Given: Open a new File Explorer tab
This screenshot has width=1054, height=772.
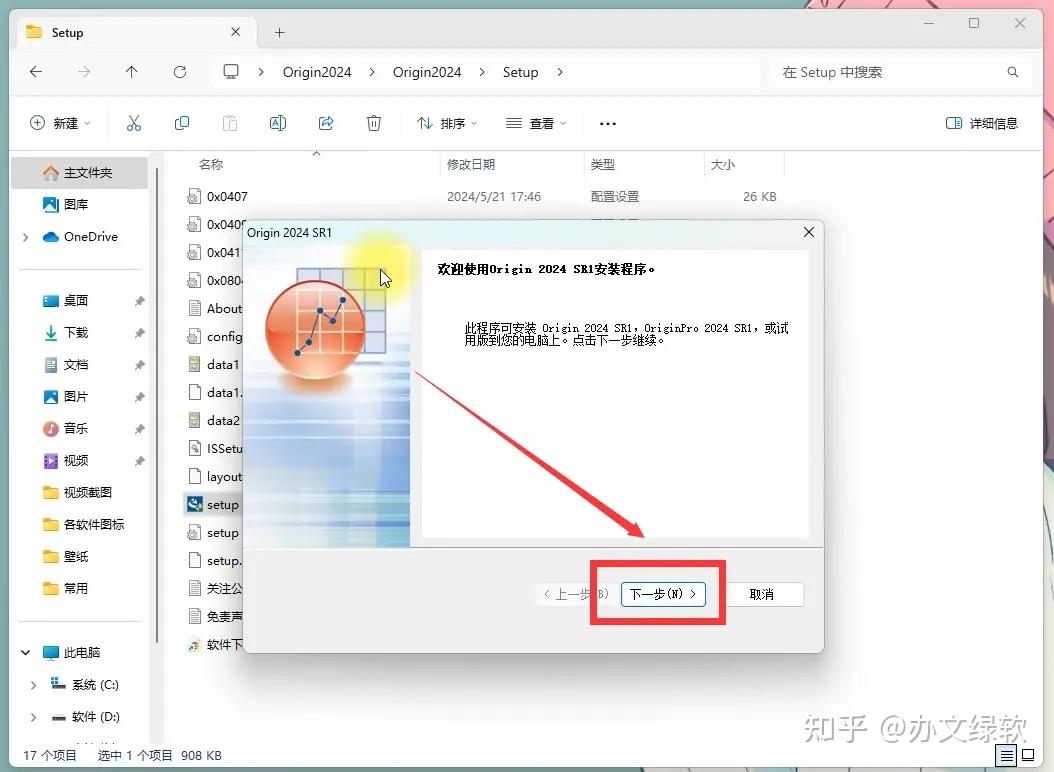Looking at the screenshot, I should point(278,32).
